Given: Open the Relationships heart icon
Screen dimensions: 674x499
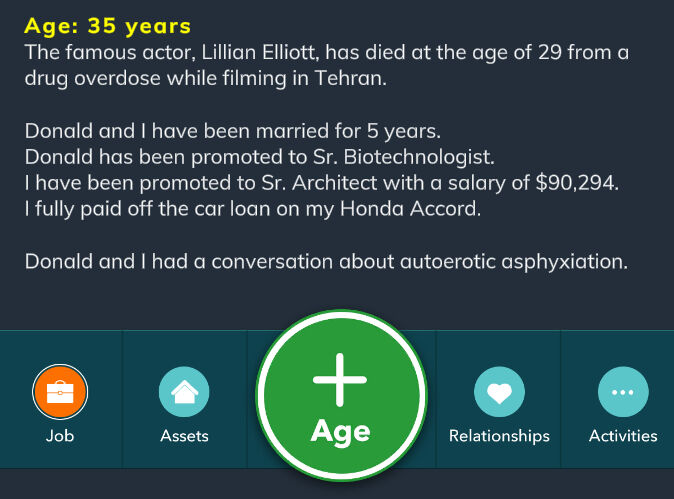Looking at the screenshot, I should point(499,392).
